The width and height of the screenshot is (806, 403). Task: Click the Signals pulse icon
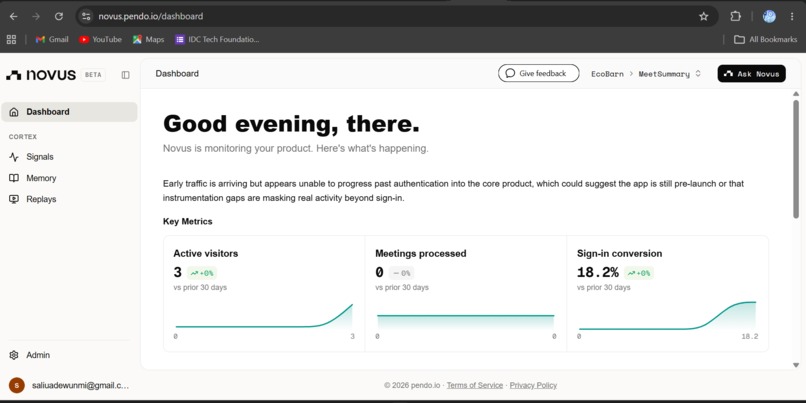[x=14, y=157]
